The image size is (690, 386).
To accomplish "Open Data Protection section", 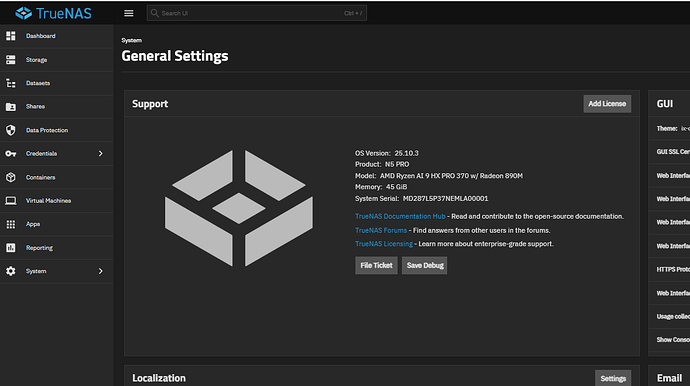I will click(56, 130).
